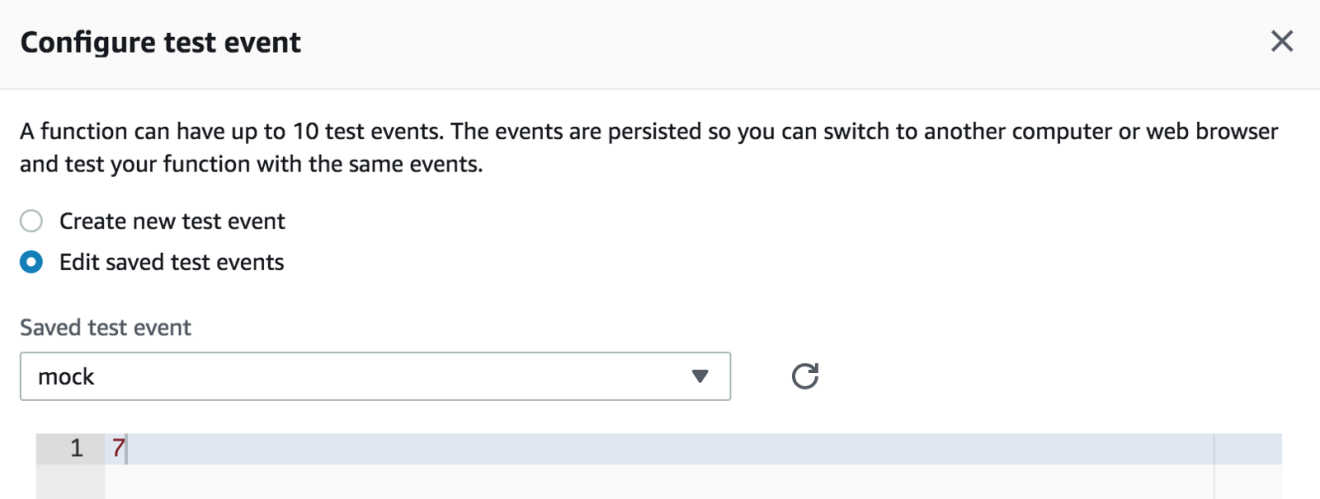Click the 'Edit saved test events' label text
Viewport: 1320px width, 499px height.
click(172, 262)
